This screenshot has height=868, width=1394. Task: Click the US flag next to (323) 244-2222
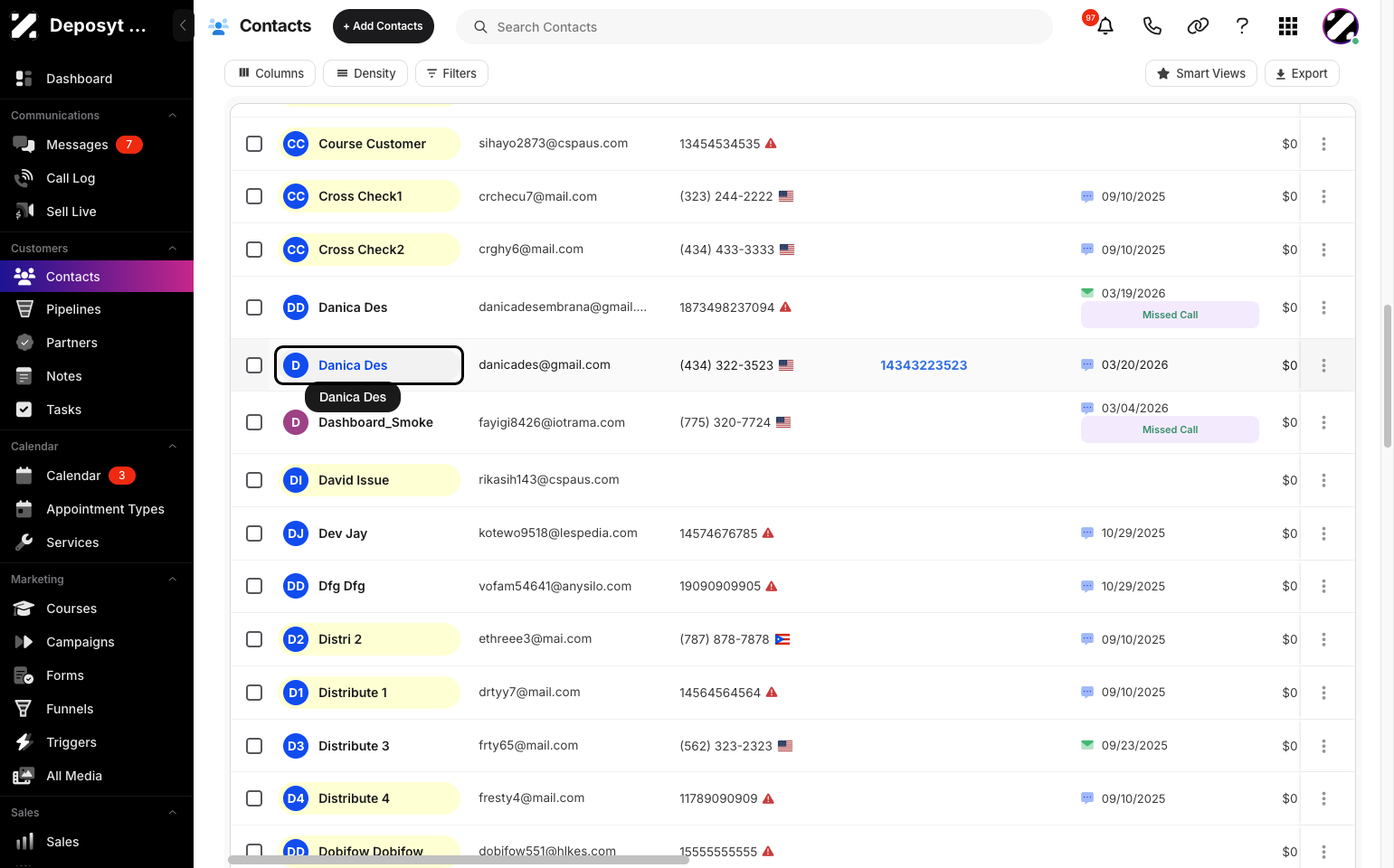point(786,196)
